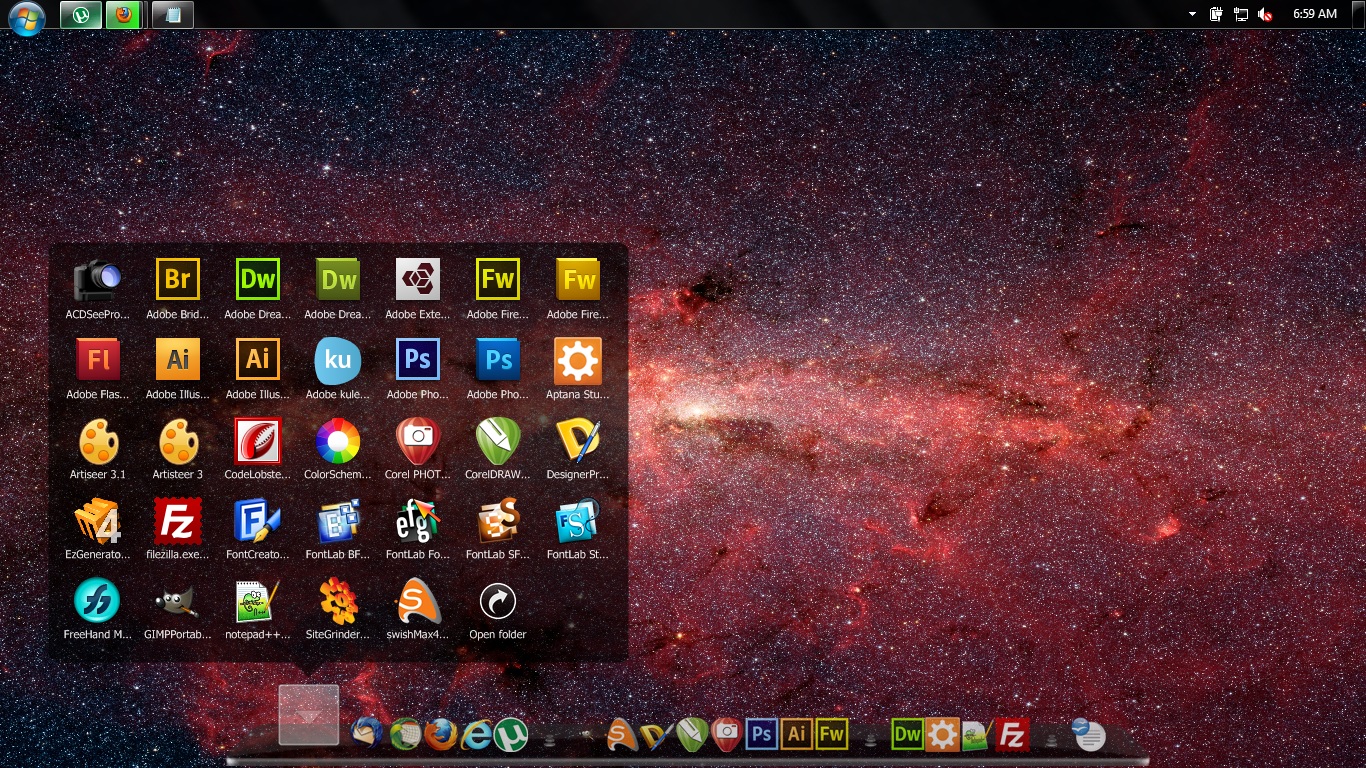
Task: Launch Corel PHOTO-PAINT from the stack popup
Action: pos(418,440)
